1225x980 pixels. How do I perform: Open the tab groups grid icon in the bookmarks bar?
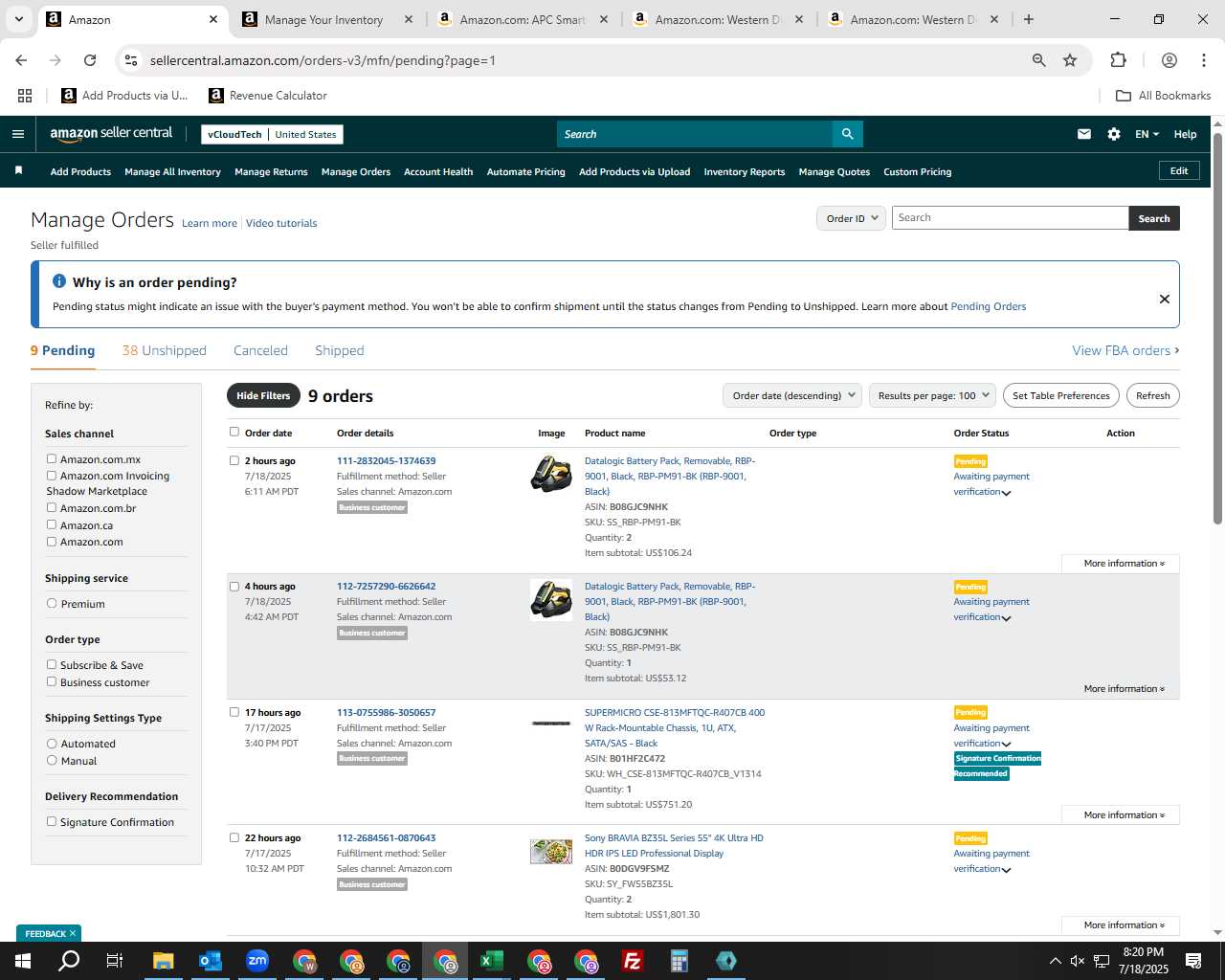[25, 96]
